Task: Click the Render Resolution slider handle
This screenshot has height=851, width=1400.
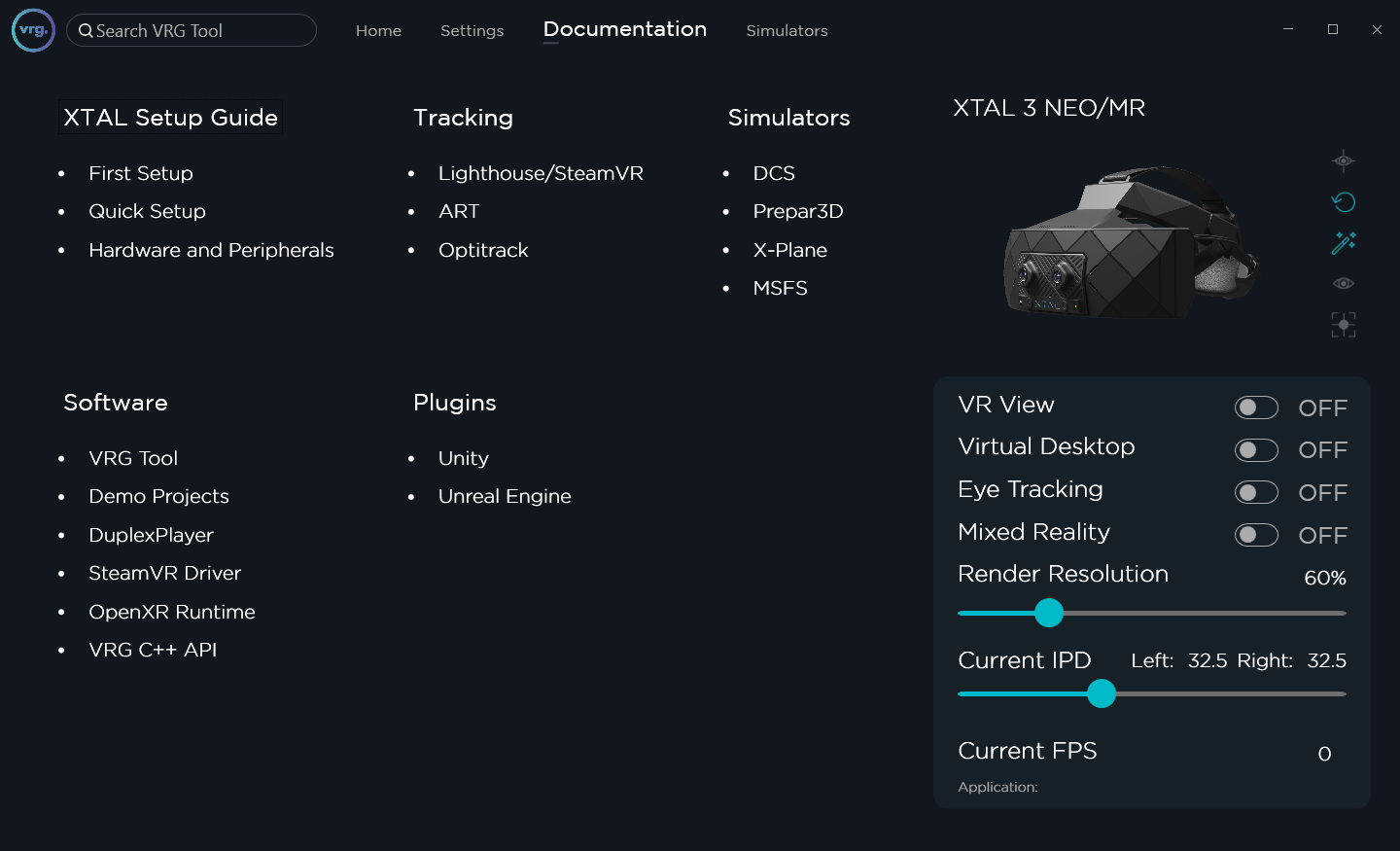Action: point(1049,613)
